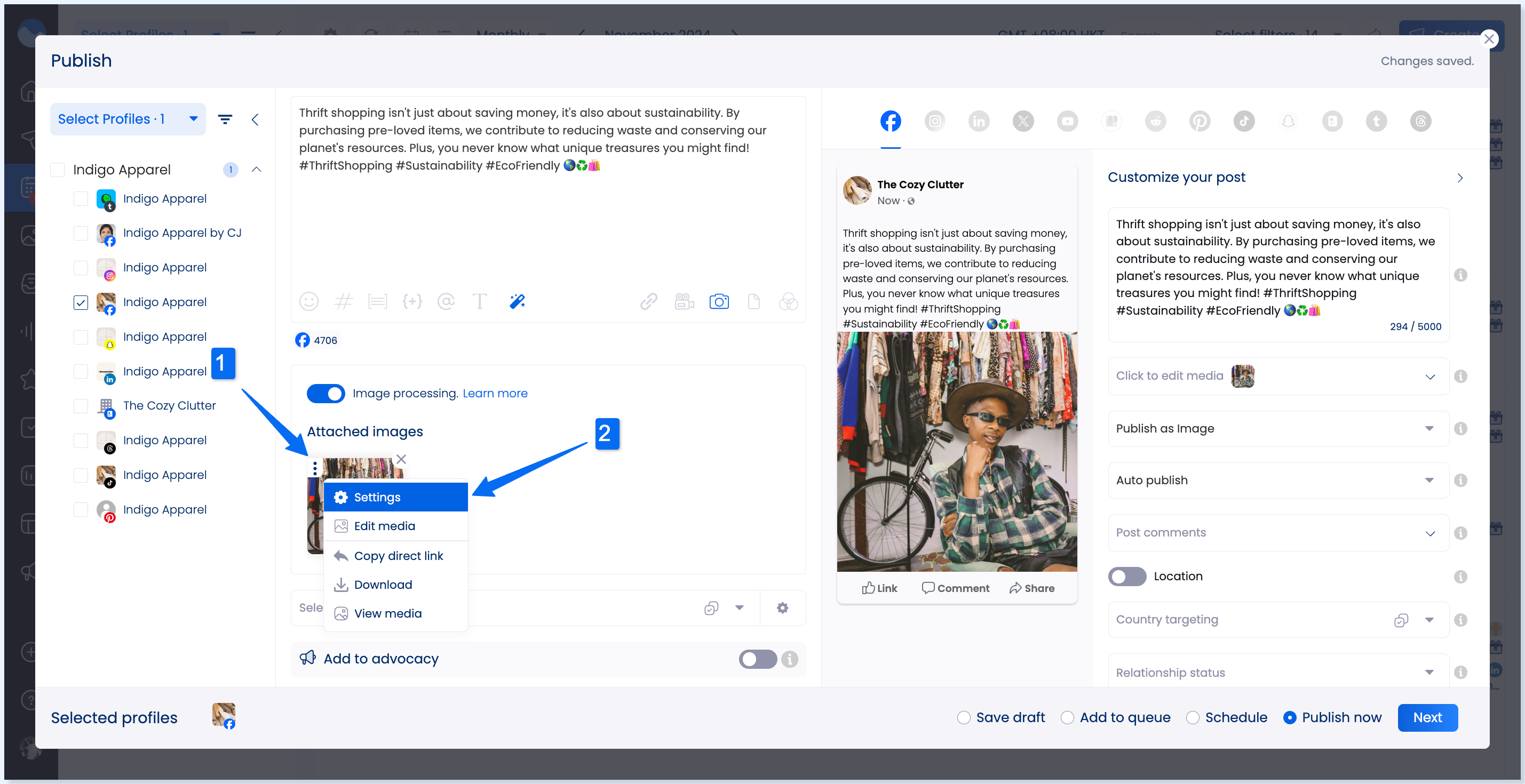Collapse the Indigo Apparel profile group

[256, 170]
